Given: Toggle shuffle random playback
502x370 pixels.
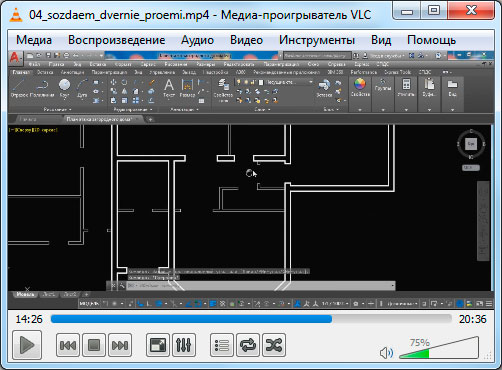Looking at the screenshot, I should (x=274, y=345).
